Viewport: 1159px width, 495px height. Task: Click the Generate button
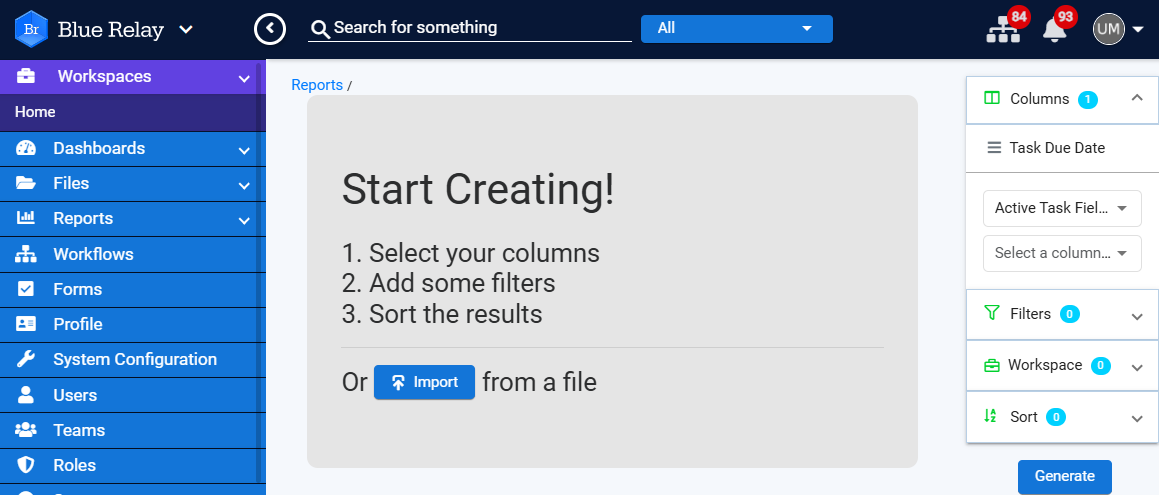tap(1064, 477)
